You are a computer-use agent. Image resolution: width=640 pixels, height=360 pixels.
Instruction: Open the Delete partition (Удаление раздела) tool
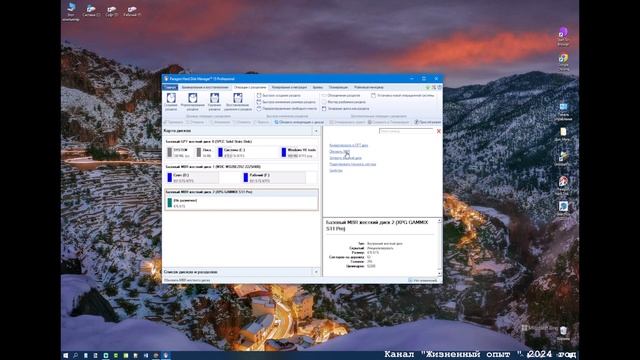pos(214,101)
